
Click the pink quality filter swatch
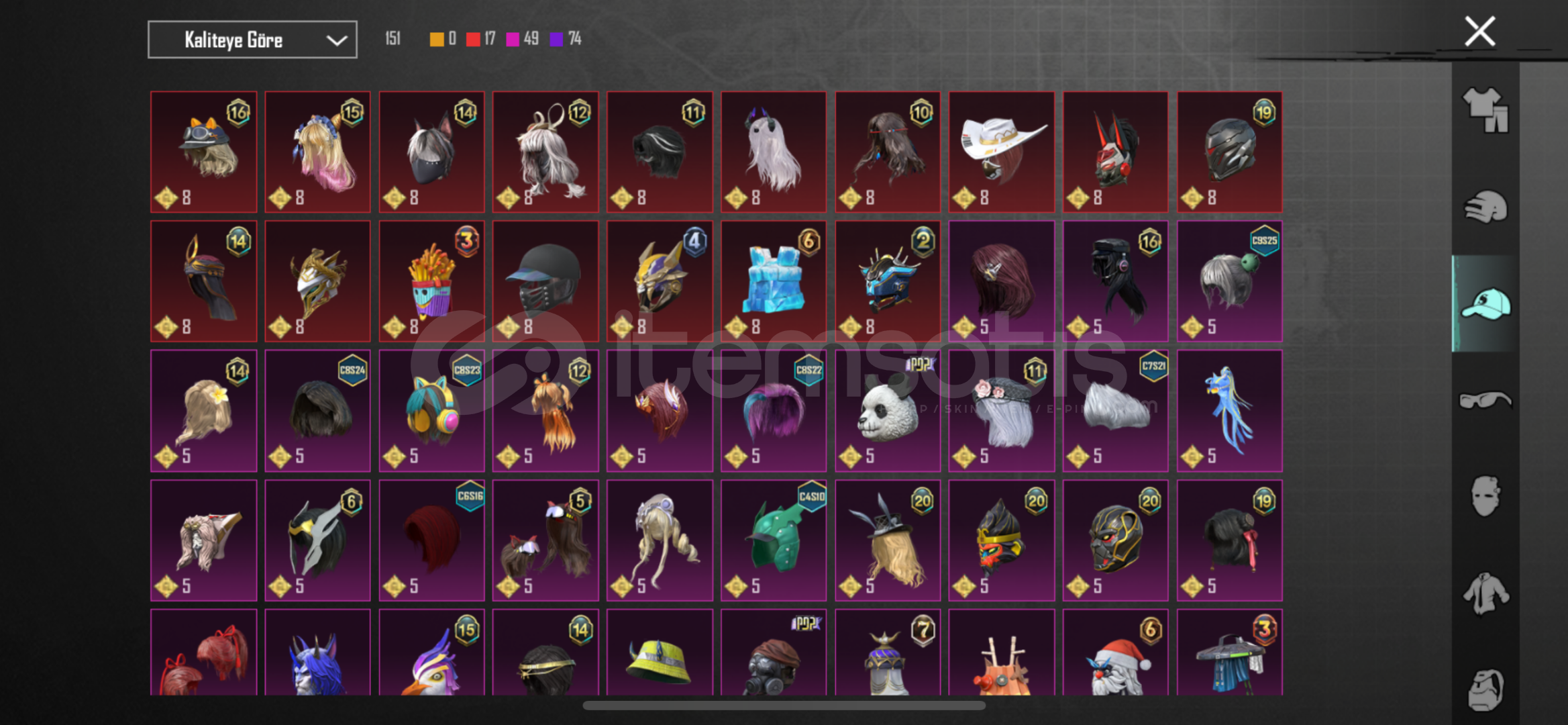pyautogui.click(x=513, y=40)
